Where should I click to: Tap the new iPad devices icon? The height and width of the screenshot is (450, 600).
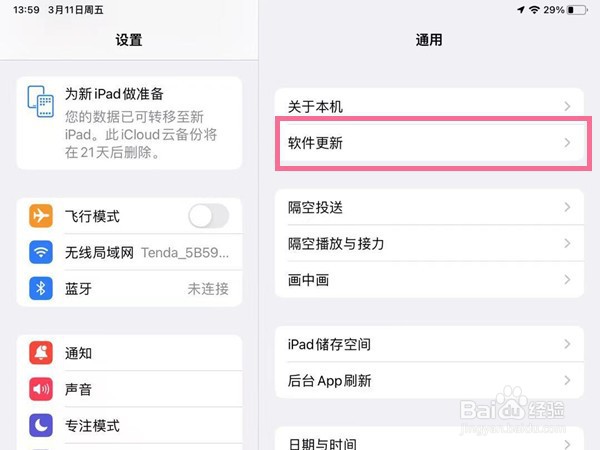click(x=41, y=101)
